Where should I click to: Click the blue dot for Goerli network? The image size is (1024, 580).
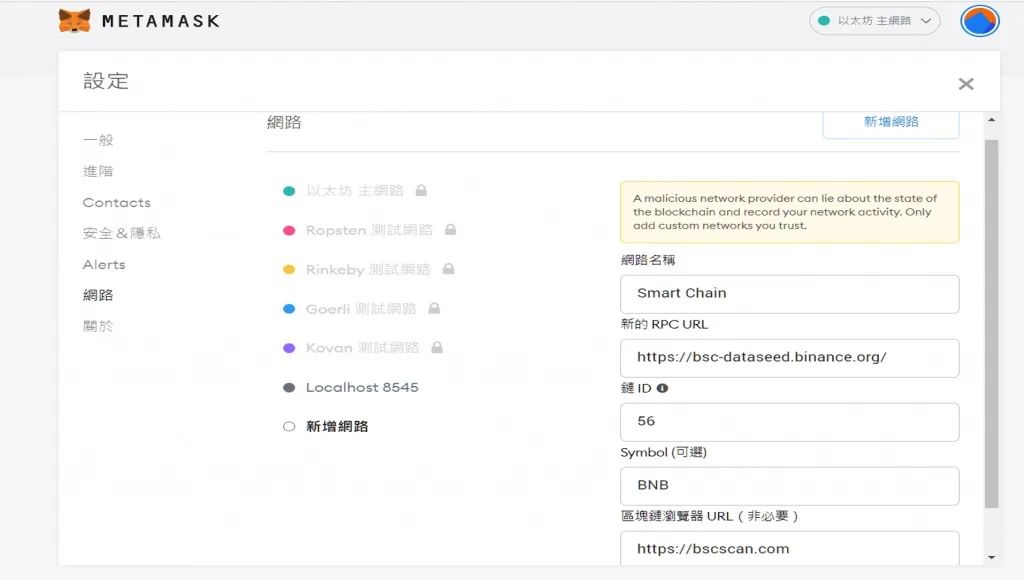(x=289, y=308)
